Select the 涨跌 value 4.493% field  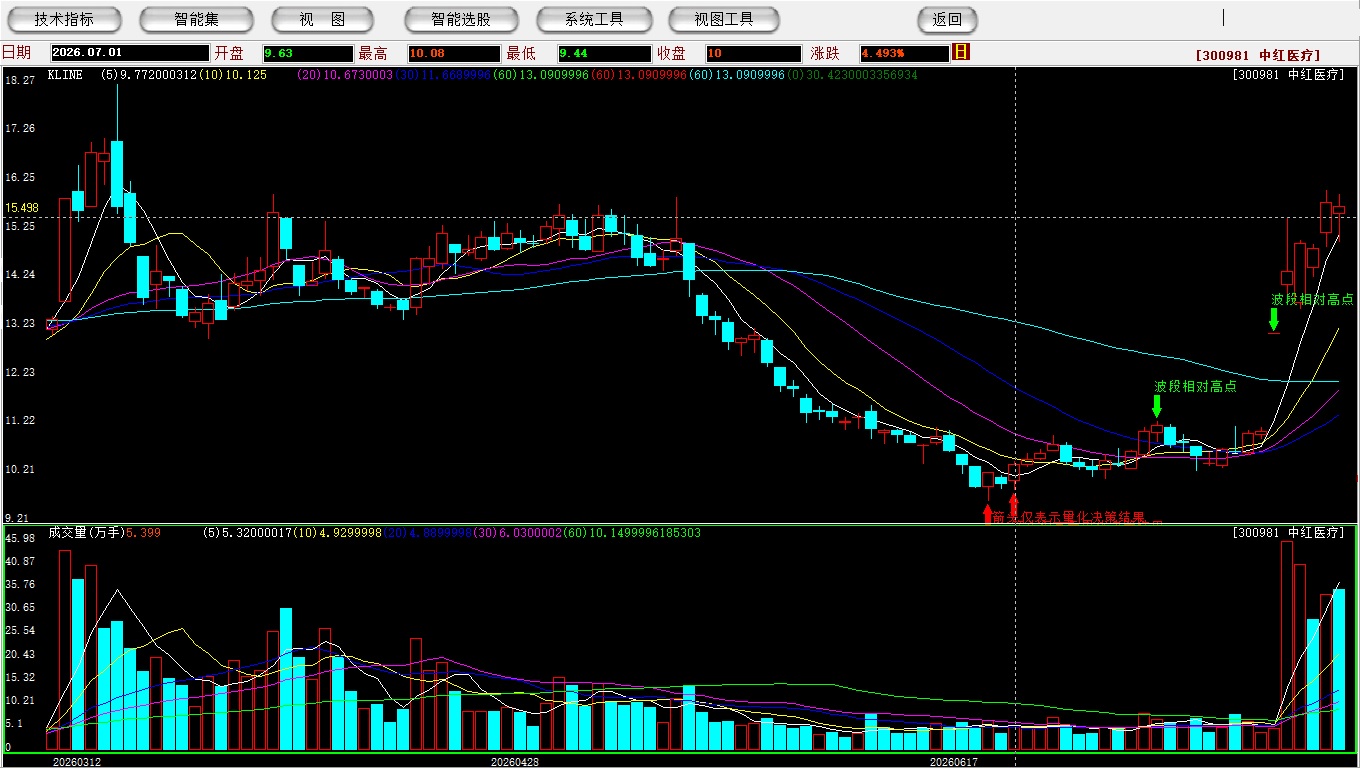click(x=903, y=53)
